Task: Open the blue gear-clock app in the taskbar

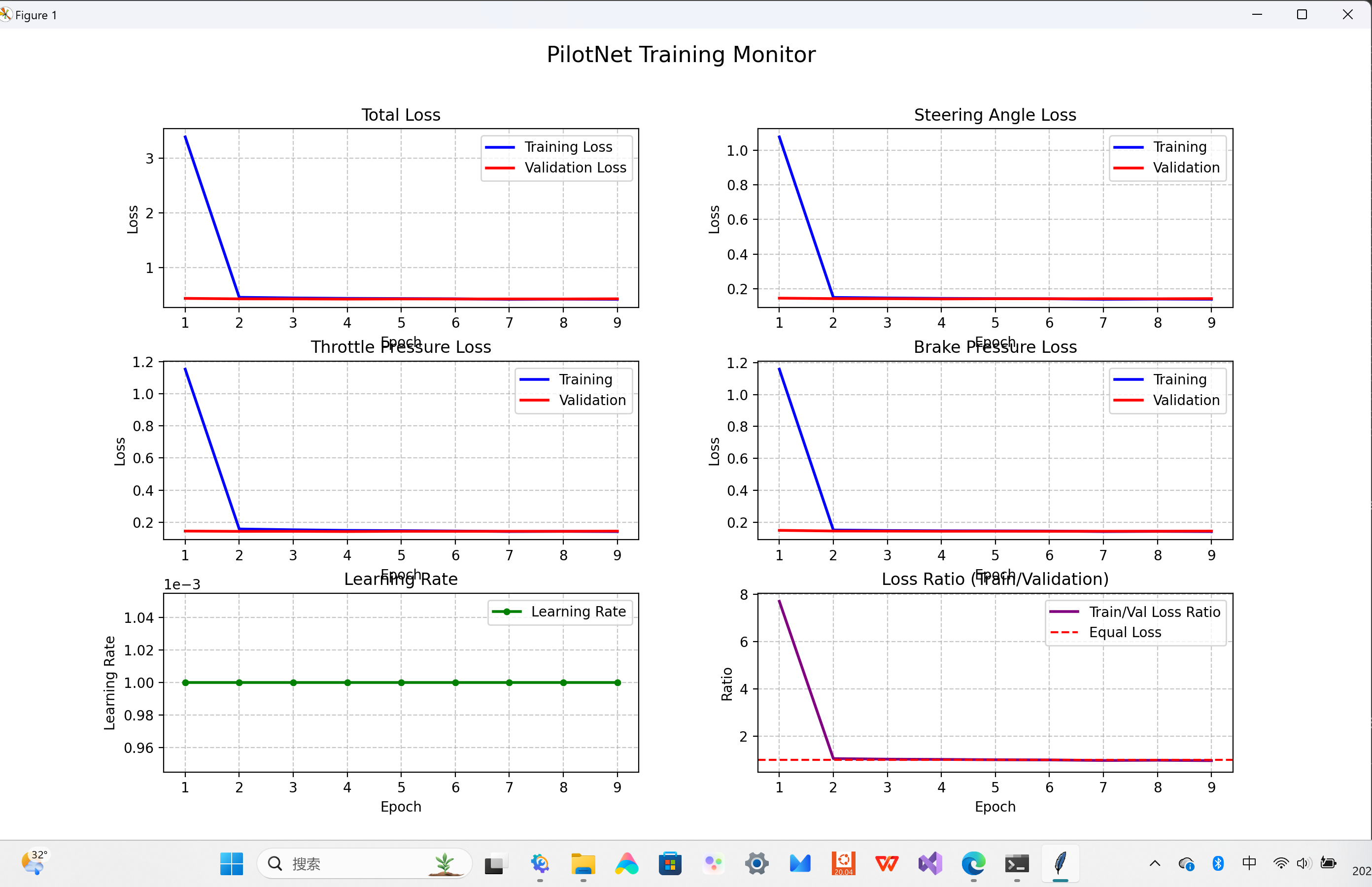Action: click(540, 863)
